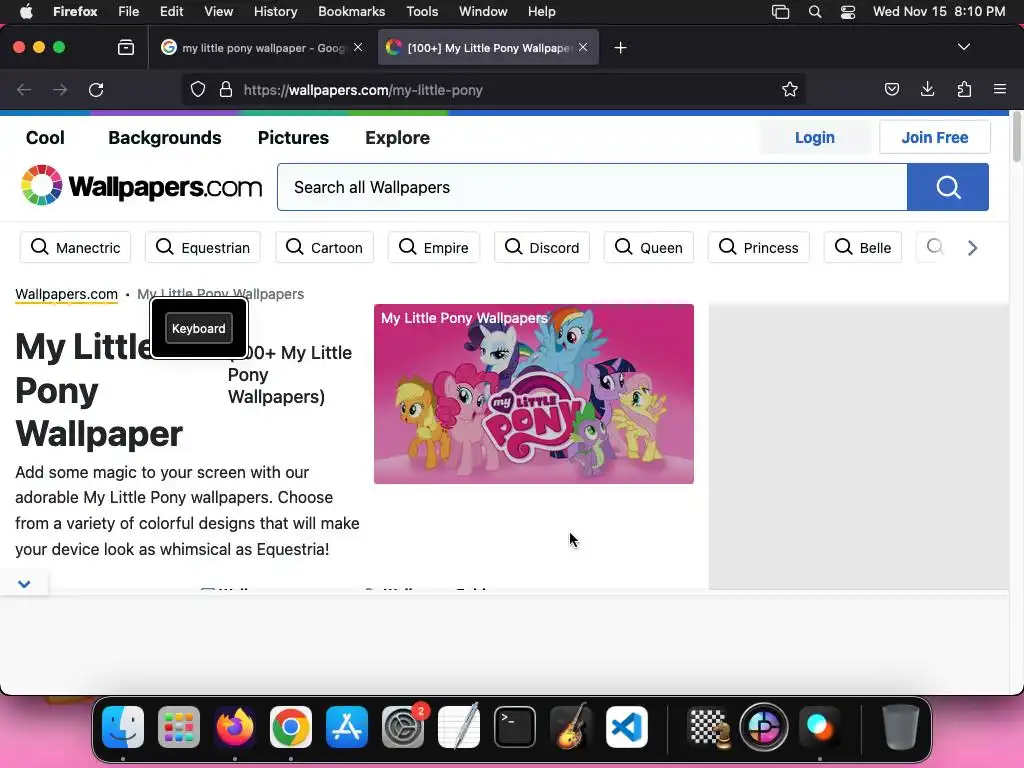
Task: Open the File menu
Action: point(129,11)
